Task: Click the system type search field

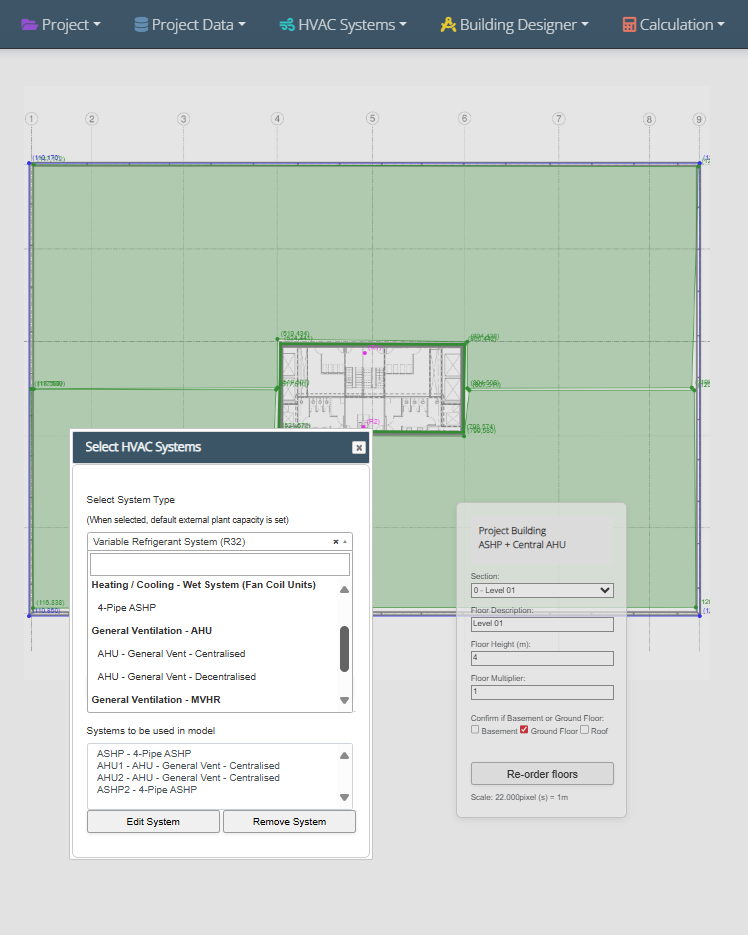Action: point(220,564)
